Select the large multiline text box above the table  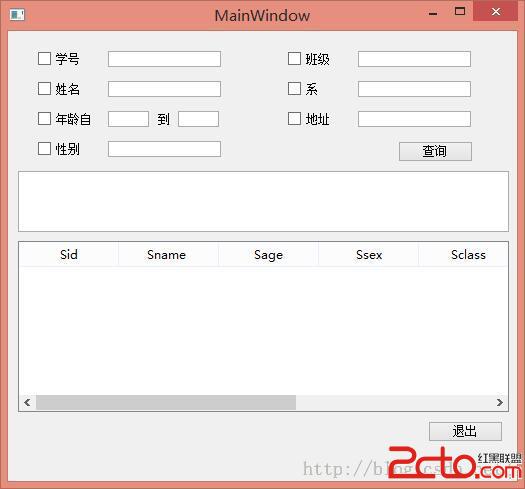tap(264, 201)
